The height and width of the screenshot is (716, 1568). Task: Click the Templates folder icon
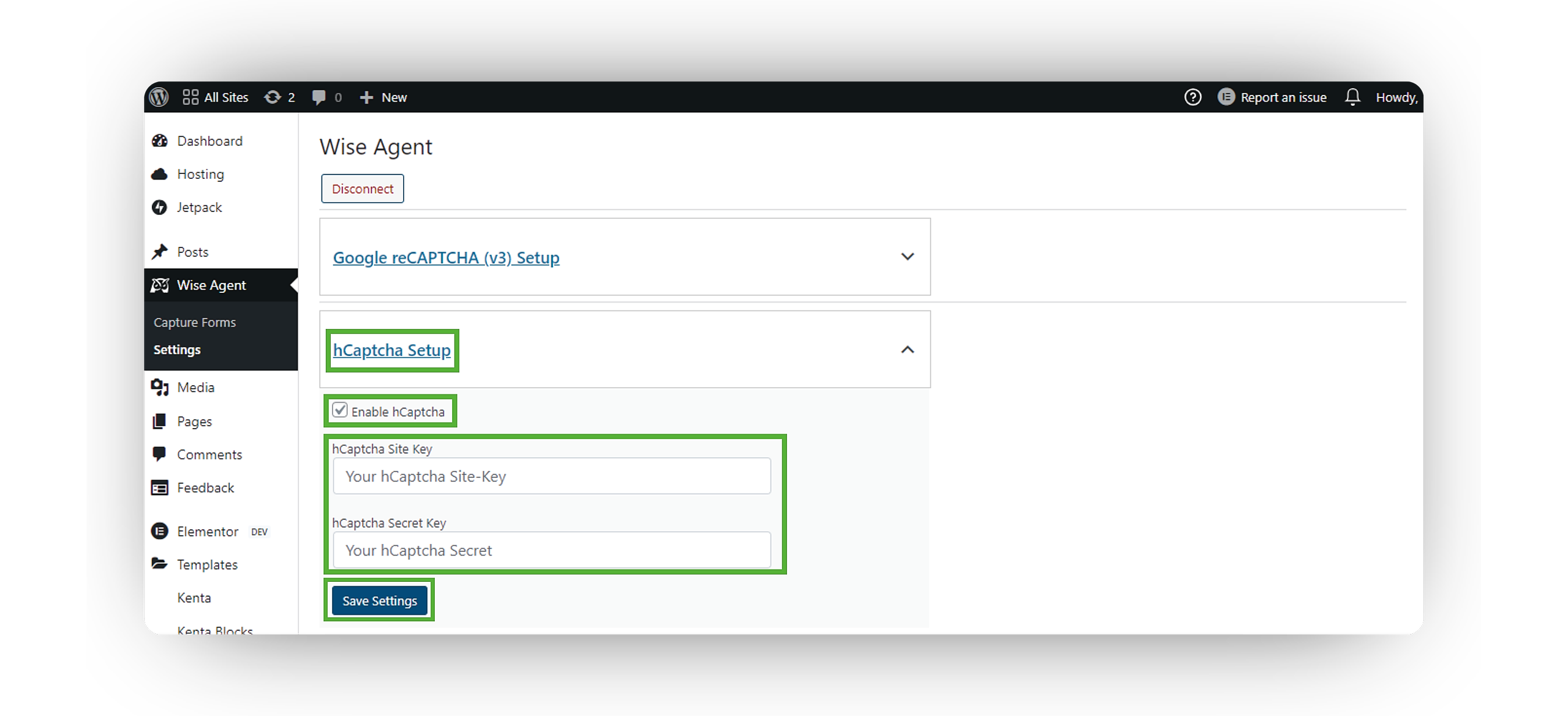[159, 563]
